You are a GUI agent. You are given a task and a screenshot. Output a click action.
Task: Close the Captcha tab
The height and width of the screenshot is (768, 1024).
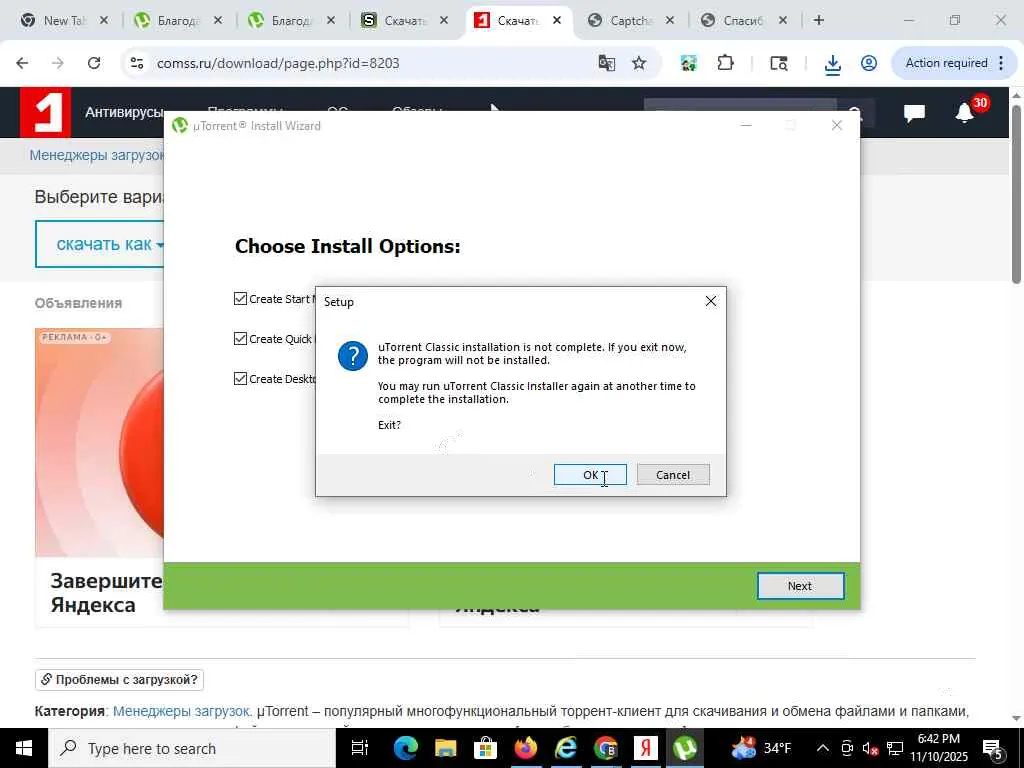[670, 21]
